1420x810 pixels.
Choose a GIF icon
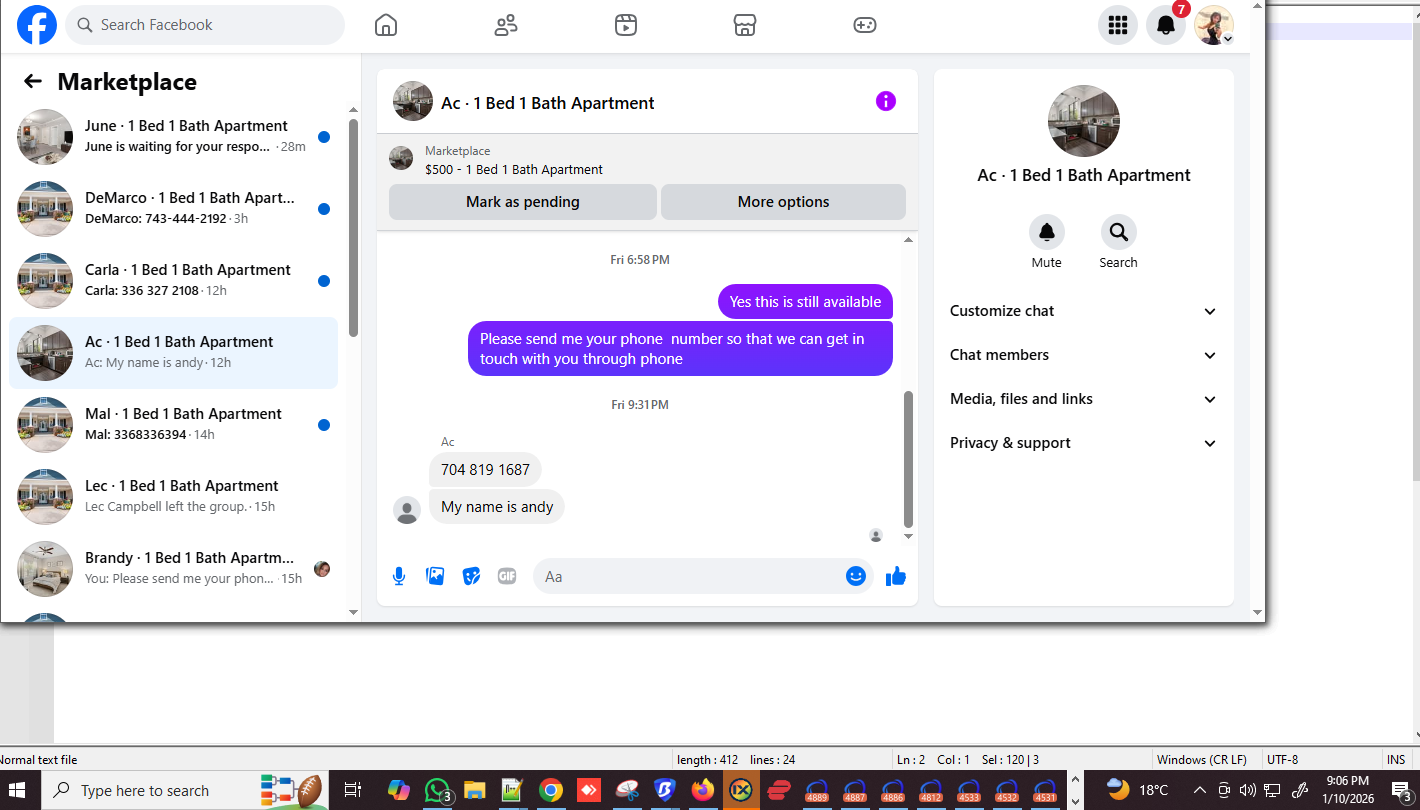(x=507, y=576)
